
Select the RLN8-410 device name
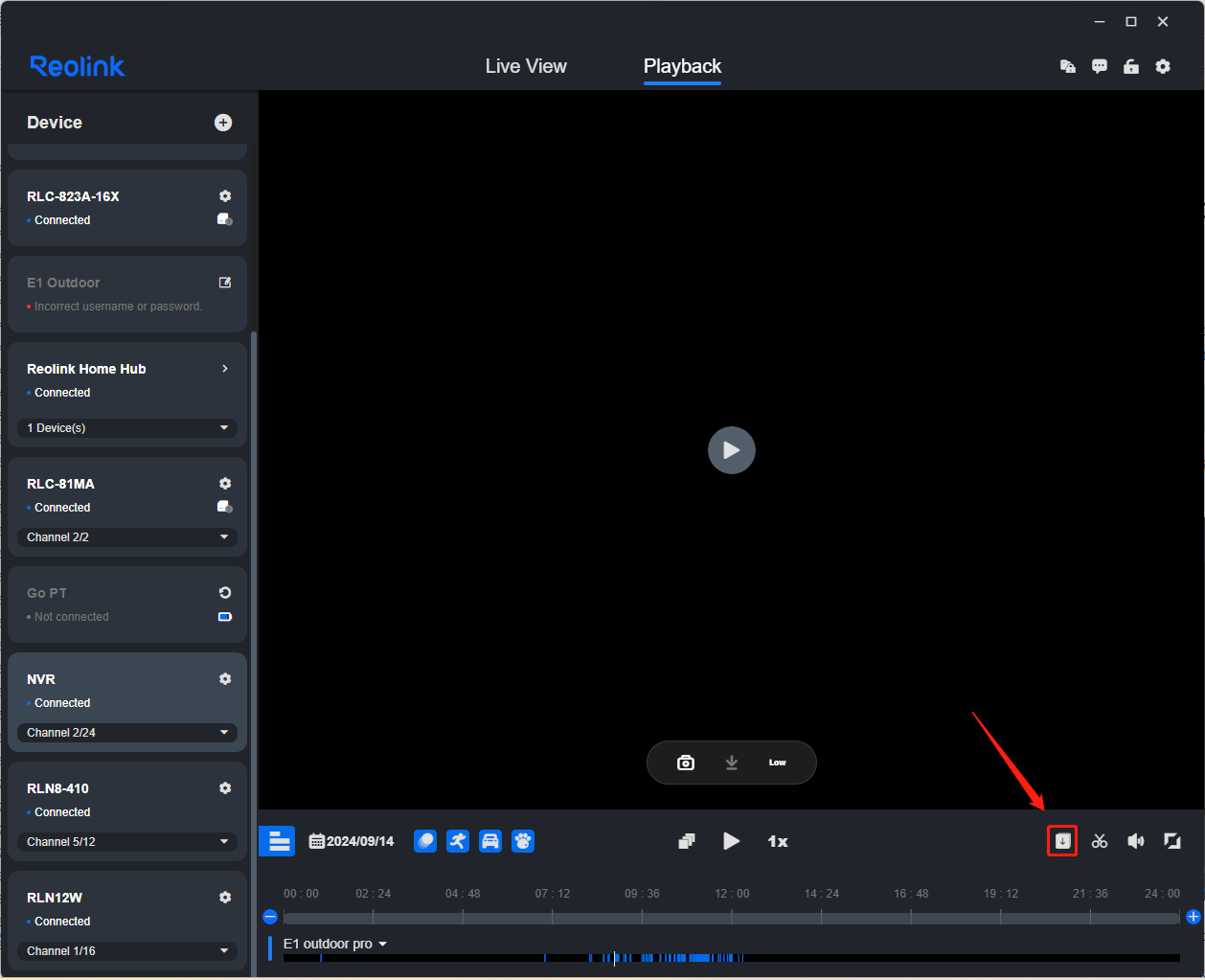click(x=57, y=788)
